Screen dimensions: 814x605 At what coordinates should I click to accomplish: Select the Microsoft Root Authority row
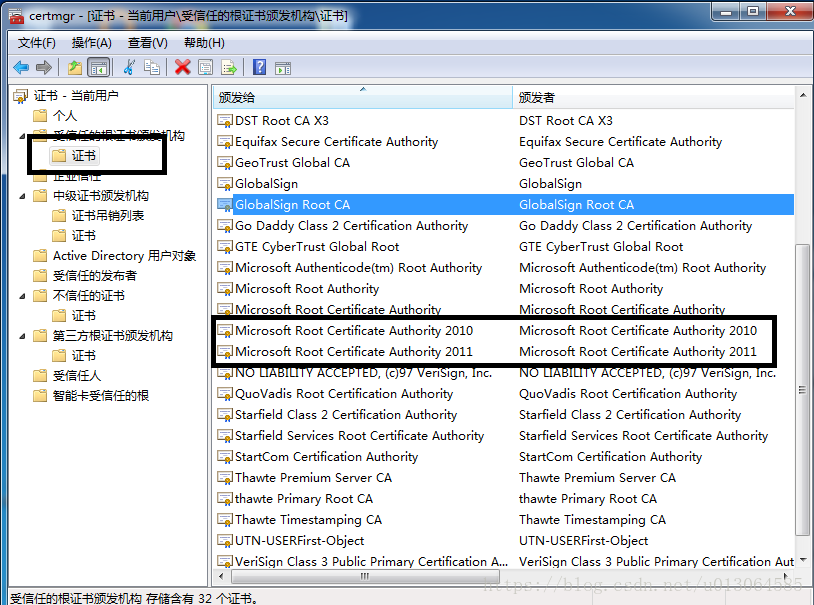pos(504,289)
